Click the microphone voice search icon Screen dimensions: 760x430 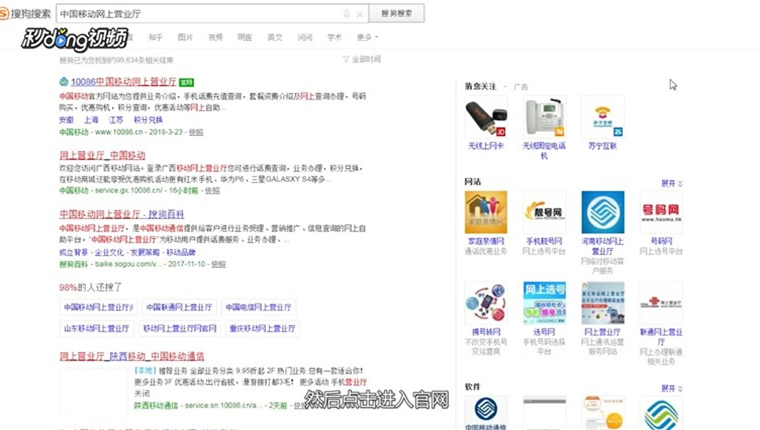pos(346,14)
